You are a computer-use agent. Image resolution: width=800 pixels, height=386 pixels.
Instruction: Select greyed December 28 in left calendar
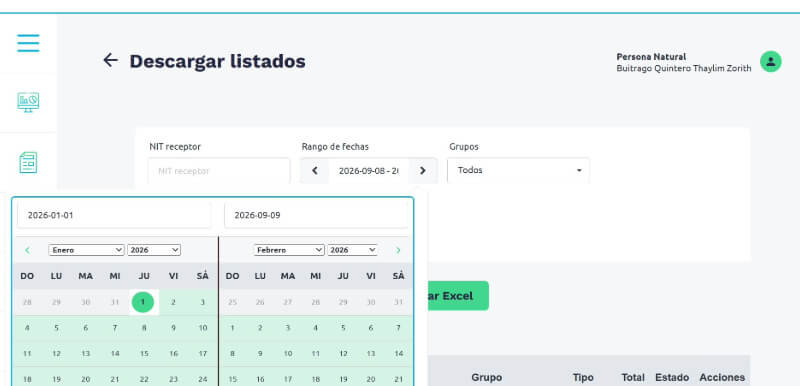tap(27, 302)
